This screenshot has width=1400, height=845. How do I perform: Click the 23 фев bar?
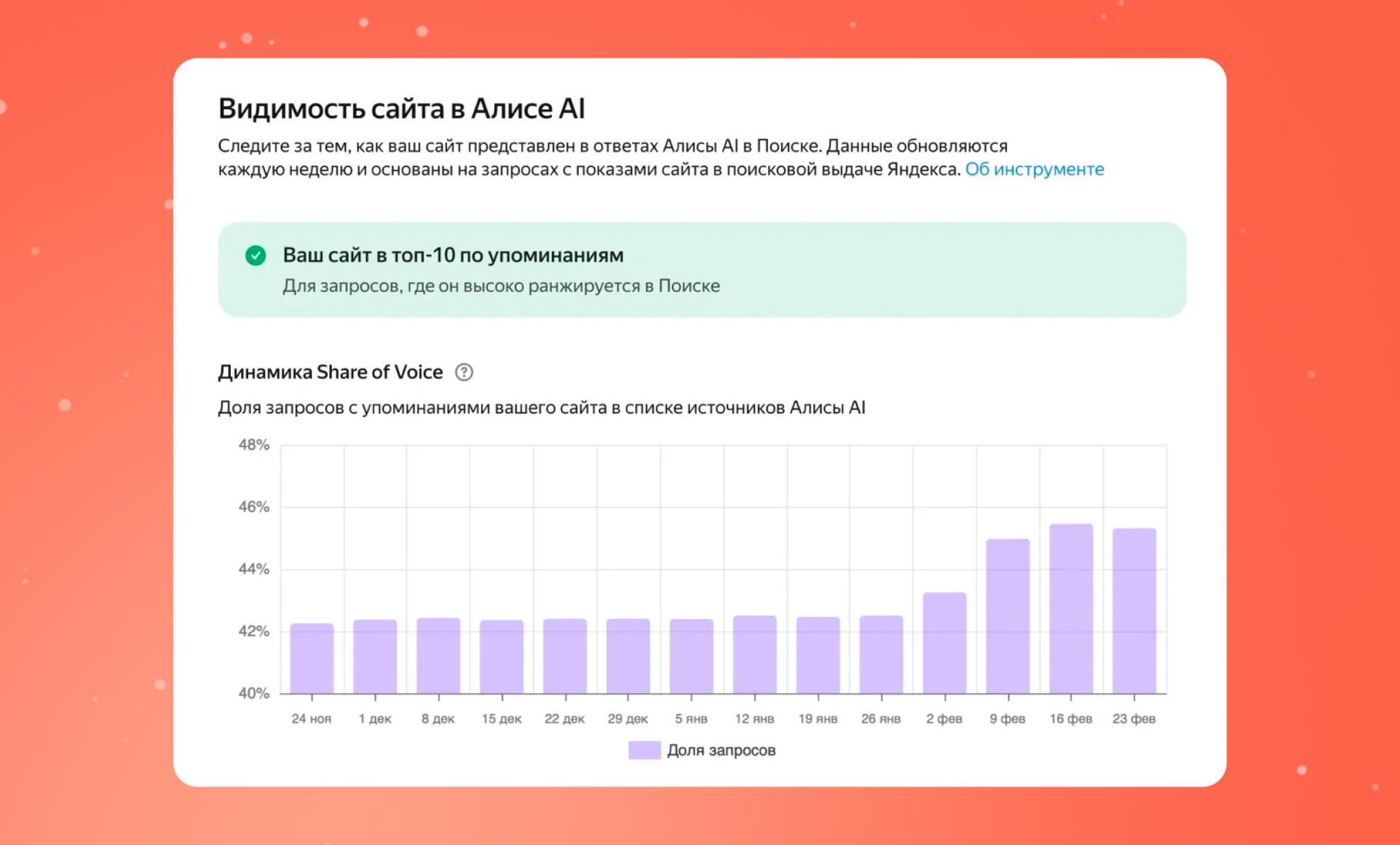(1134, 611)
